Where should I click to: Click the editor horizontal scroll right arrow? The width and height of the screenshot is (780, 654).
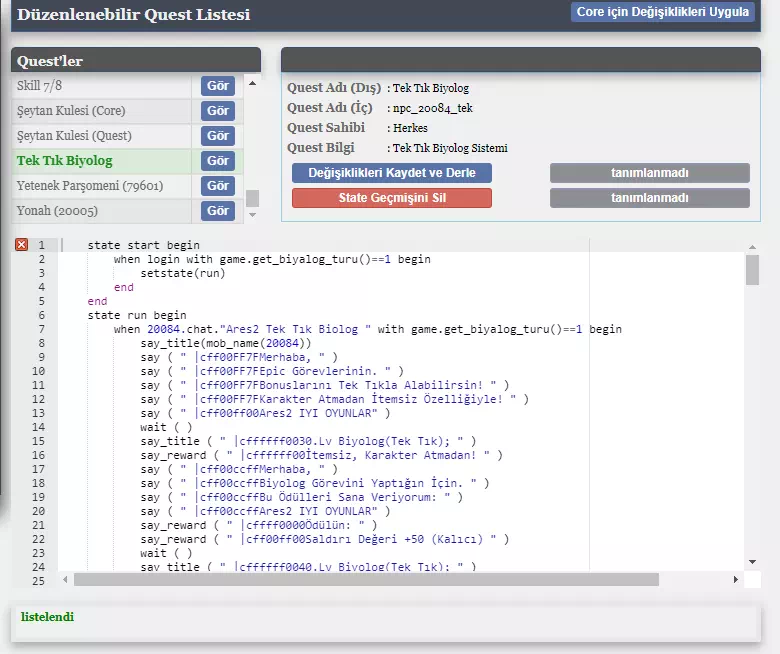pyautogui.click(x=736, y=579)
